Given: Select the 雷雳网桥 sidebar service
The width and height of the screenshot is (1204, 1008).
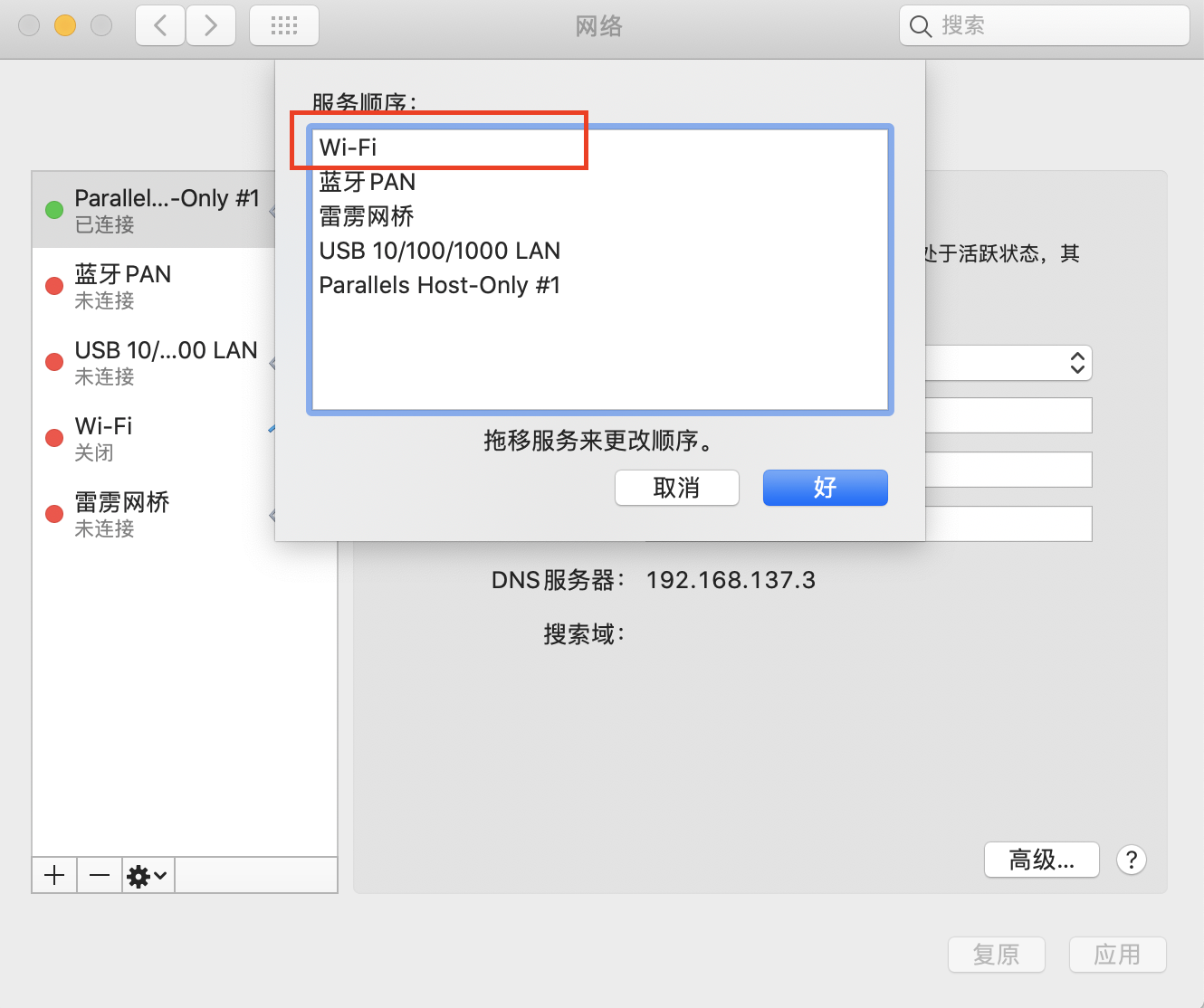Looking at the screenshot, I should [x=154, y=514].
